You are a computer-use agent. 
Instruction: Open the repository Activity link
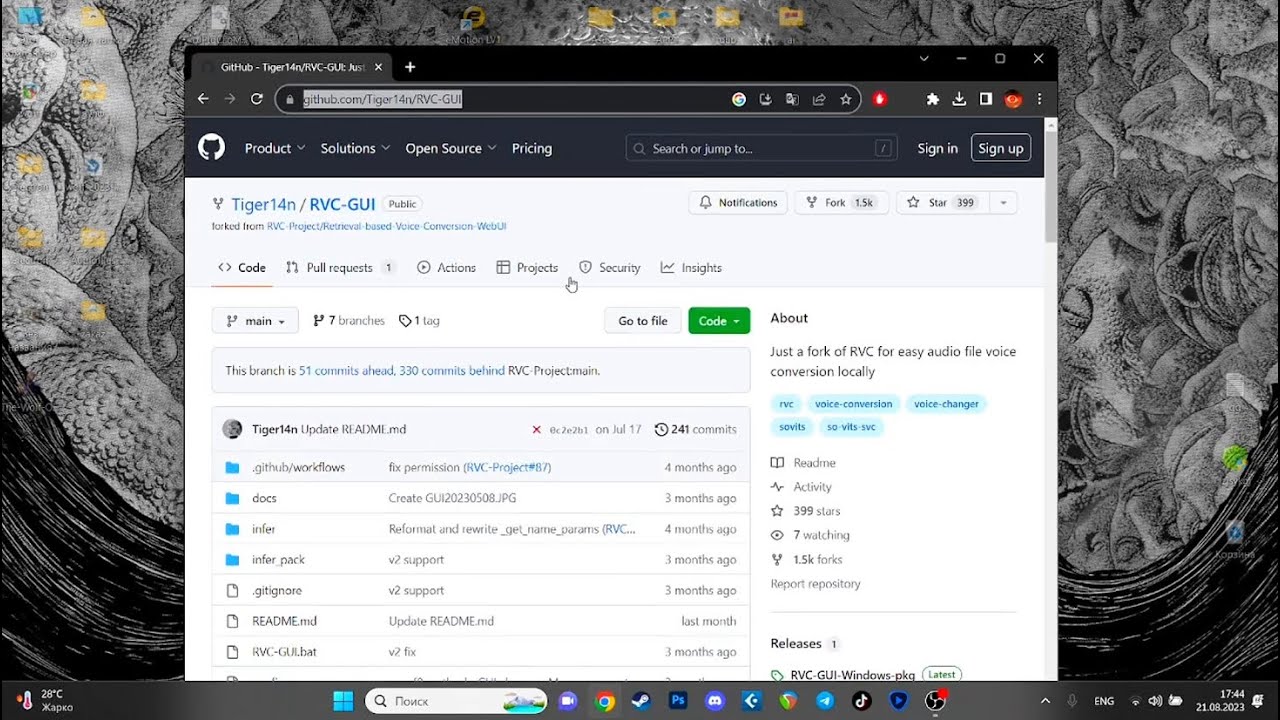click(x=801, y=487)
